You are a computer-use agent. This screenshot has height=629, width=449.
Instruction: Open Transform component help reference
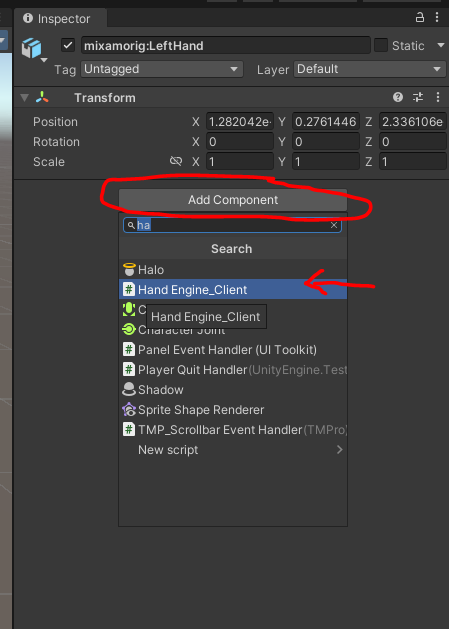click(x=398, y=97)
